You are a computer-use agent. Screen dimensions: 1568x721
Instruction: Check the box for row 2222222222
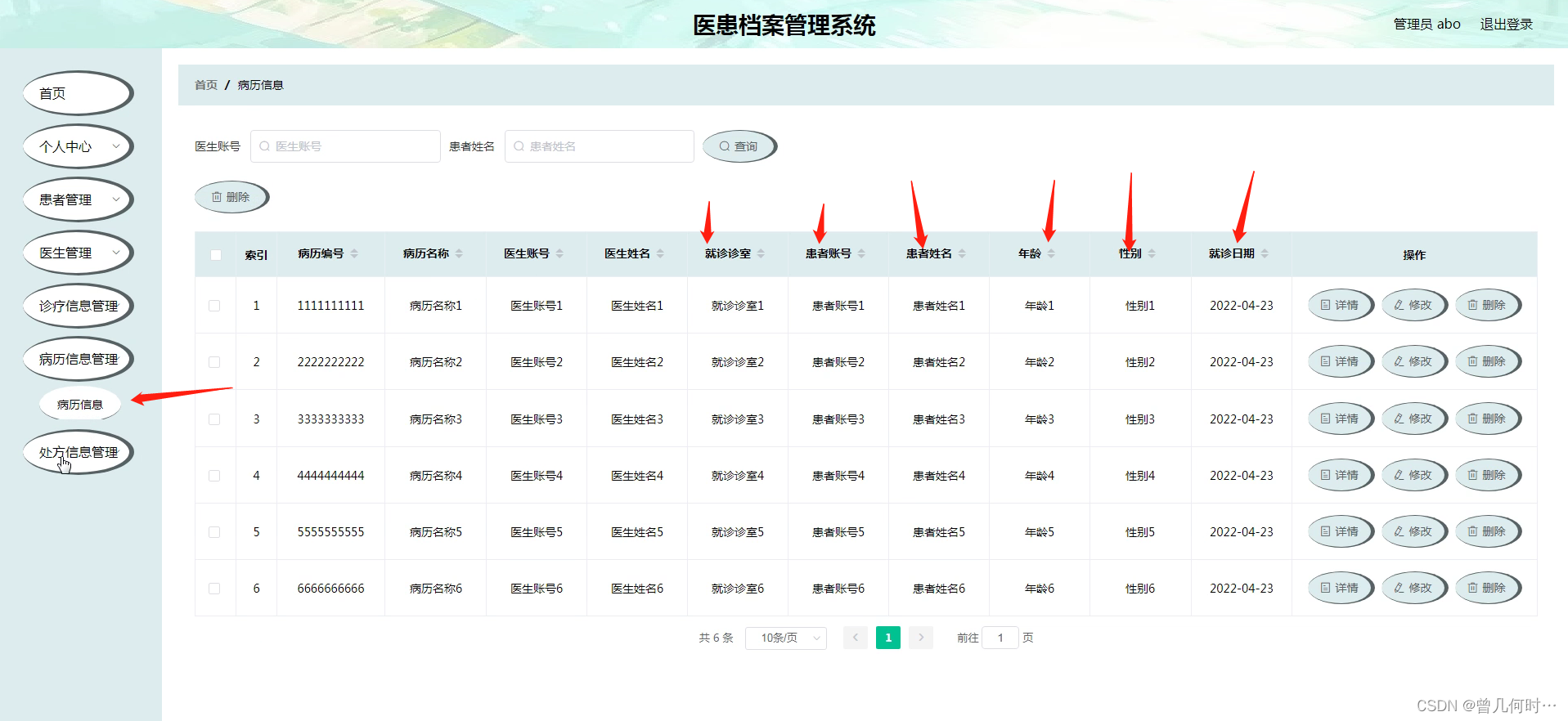[x=214, y=362]
